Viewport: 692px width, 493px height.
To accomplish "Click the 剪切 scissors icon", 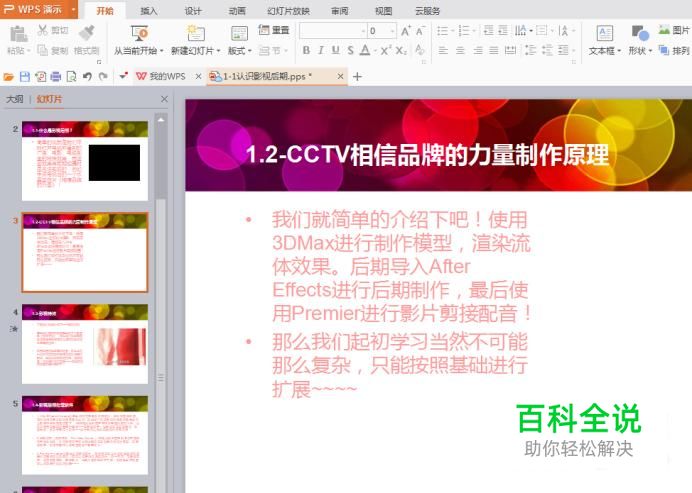I will pos(42,30).
